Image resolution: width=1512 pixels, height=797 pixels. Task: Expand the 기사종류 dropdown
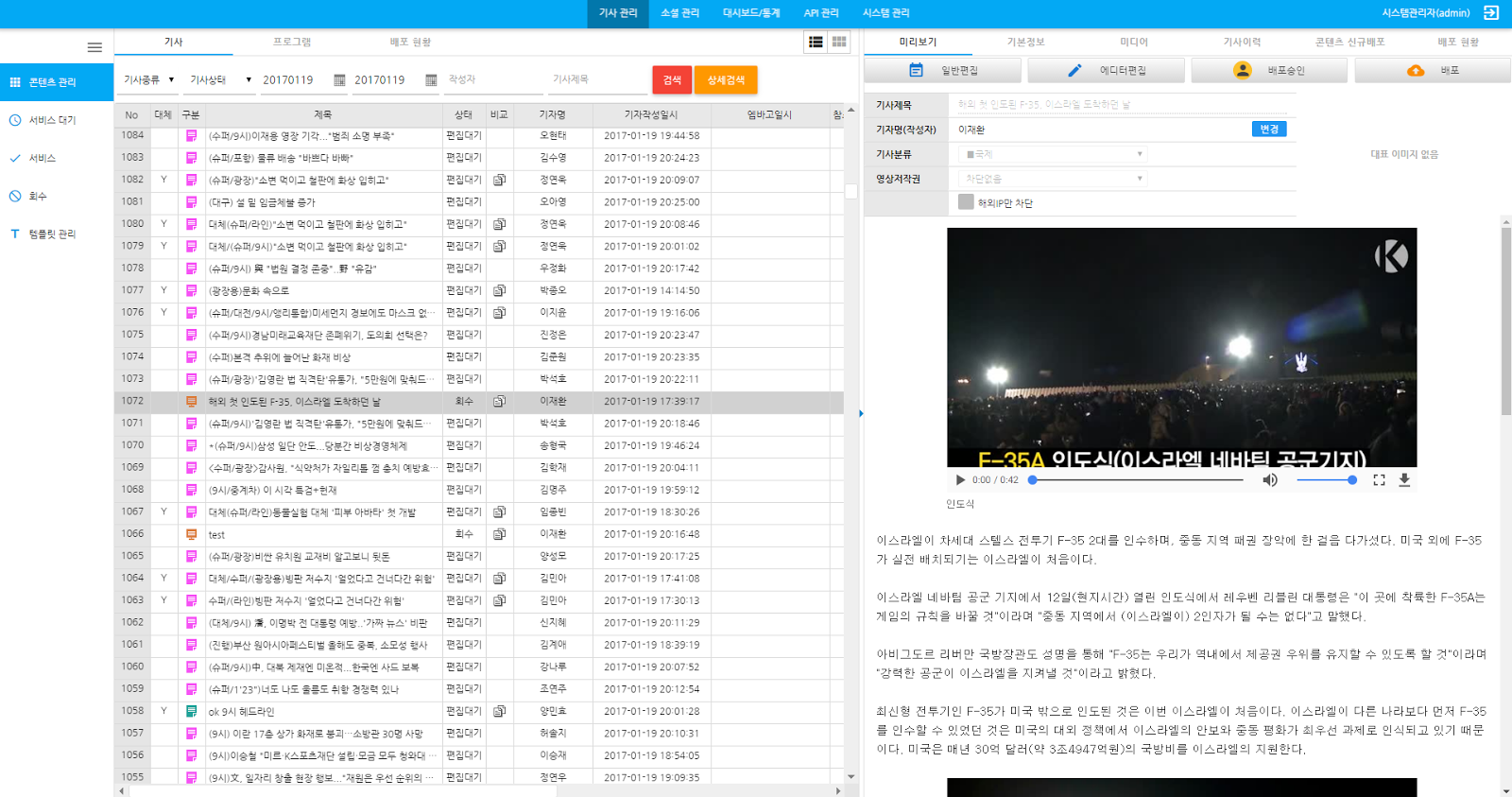[x=149, y=80]
